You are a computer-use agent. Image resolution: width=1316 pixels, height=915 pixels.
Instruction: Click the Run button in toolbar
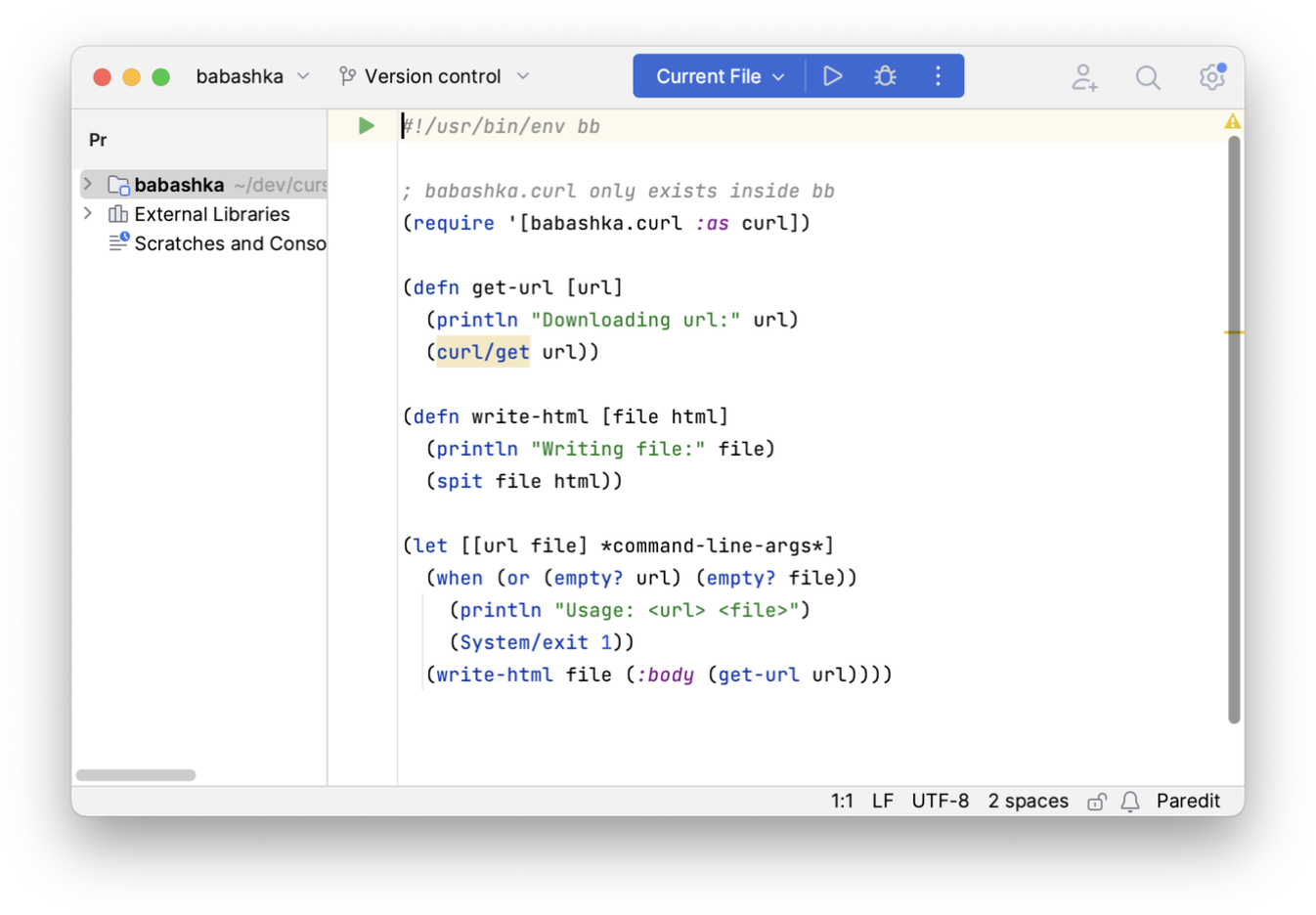point(832,76)
